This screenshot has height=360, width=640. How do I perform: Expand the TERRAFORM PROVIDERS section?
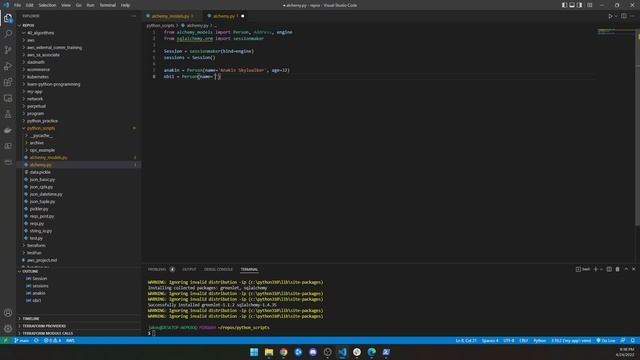[x=44, y=326]
